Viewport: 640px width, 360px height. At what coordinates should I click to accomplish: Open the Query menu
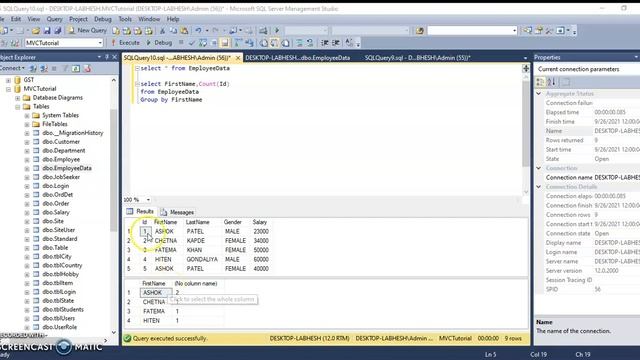tap(54, 19)
